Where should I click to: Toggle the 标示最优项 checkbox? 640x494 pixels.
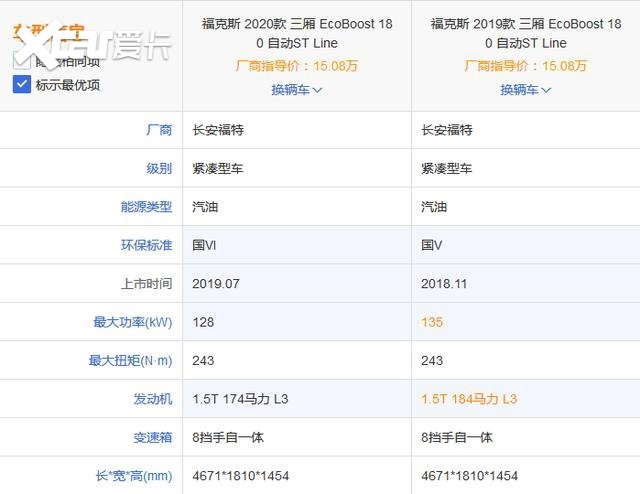22,85
